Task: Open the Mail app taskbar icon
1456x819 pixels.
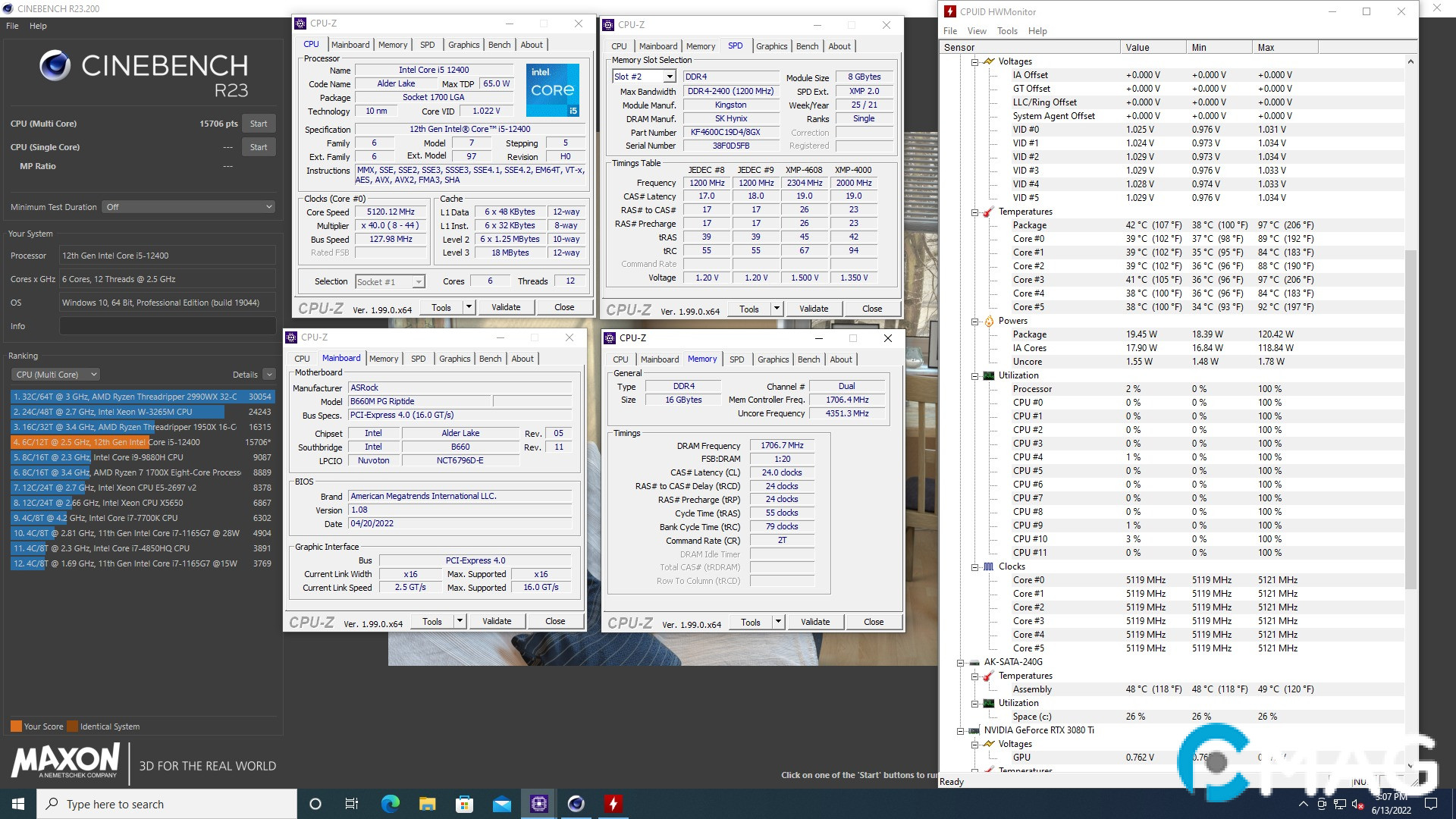Action: click(502, 804)
